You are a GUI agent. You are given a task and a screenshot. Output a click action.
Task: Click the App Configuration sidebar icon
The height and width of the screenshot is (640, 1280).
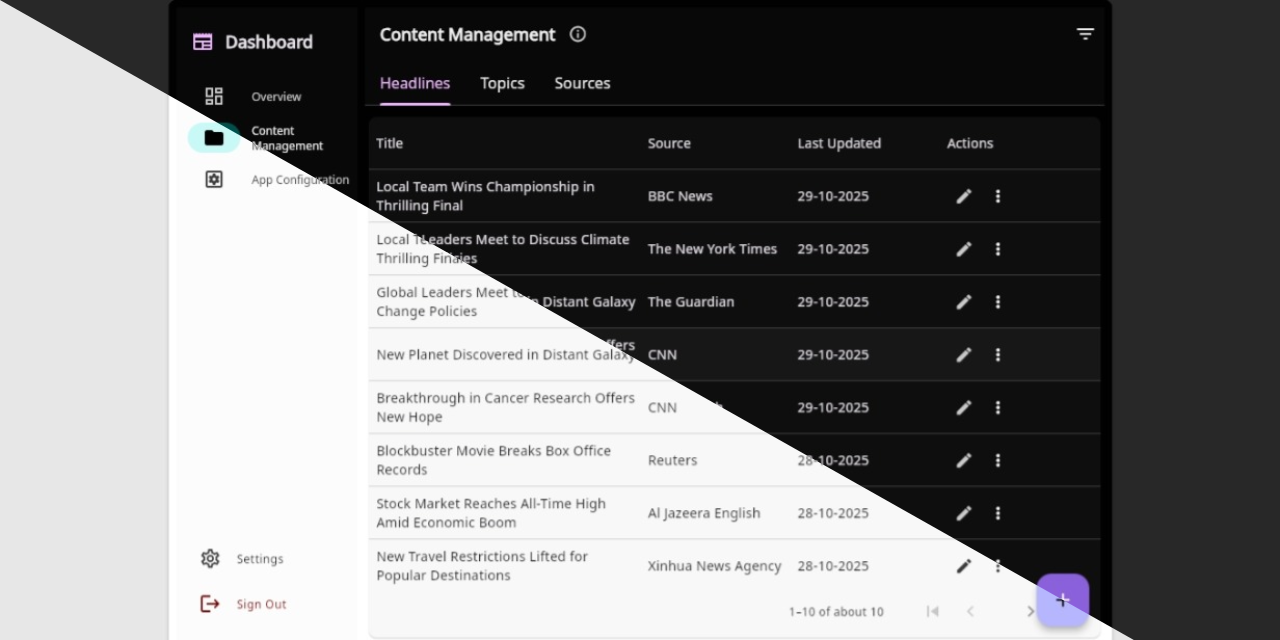(x=214, y=180)
